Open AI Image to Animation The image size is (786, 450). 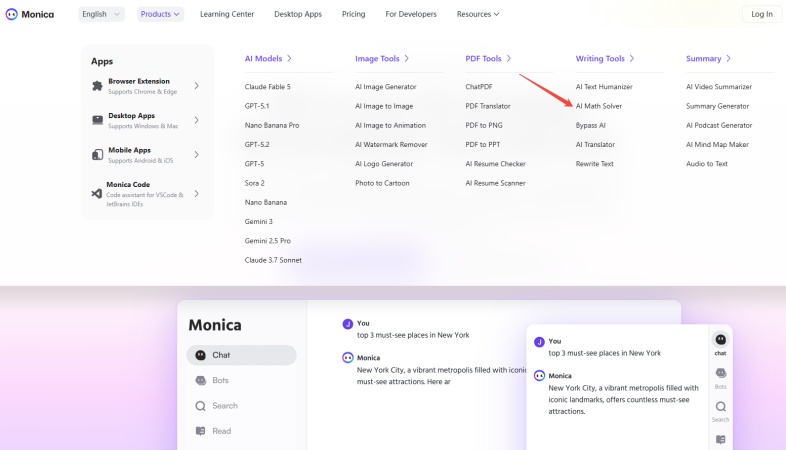(x=390, y=125)
